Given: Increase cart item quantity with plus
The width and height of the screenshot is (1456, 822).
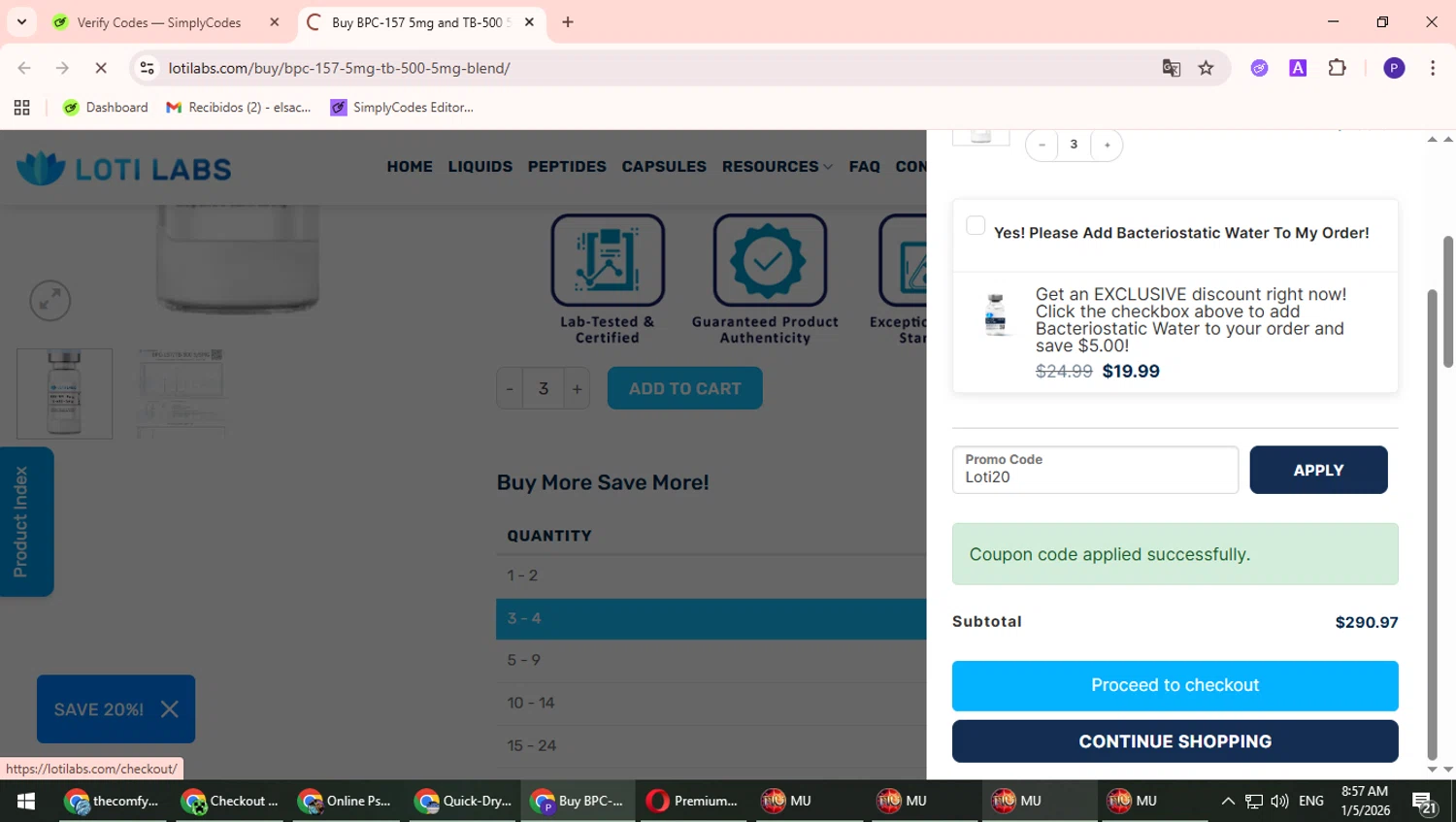Looking at the screenshot, I should click(1107, 145).
